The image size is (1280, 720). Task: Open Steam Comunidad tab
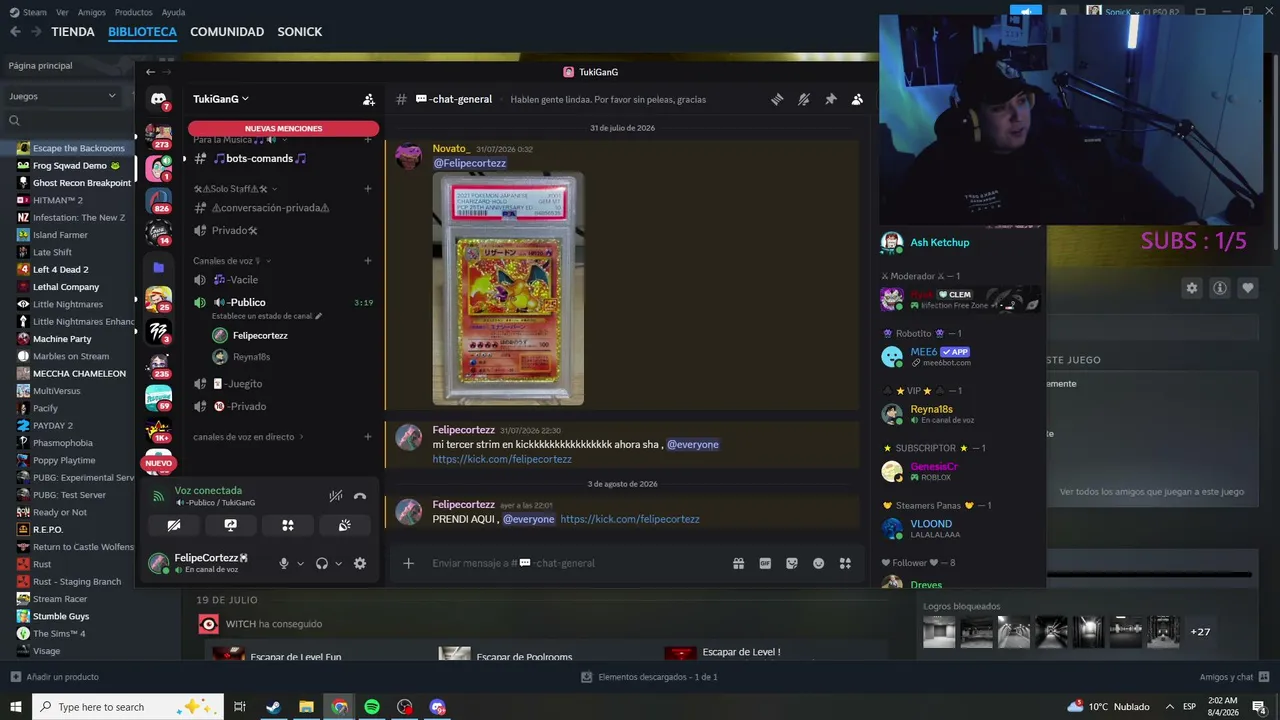tap(227, 32)
